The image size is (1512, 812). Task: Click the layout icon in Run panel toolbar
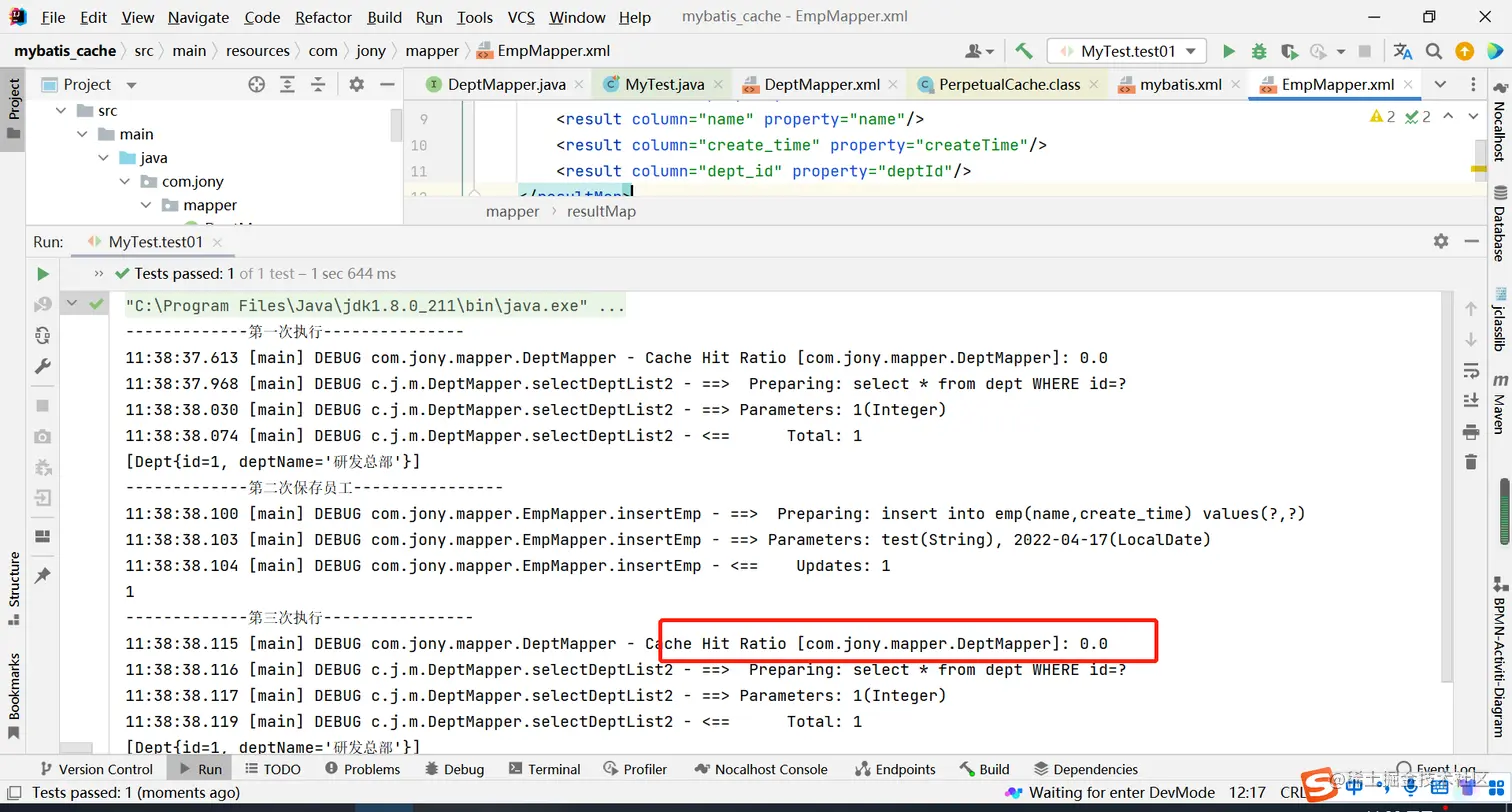[x=42, y=536]
